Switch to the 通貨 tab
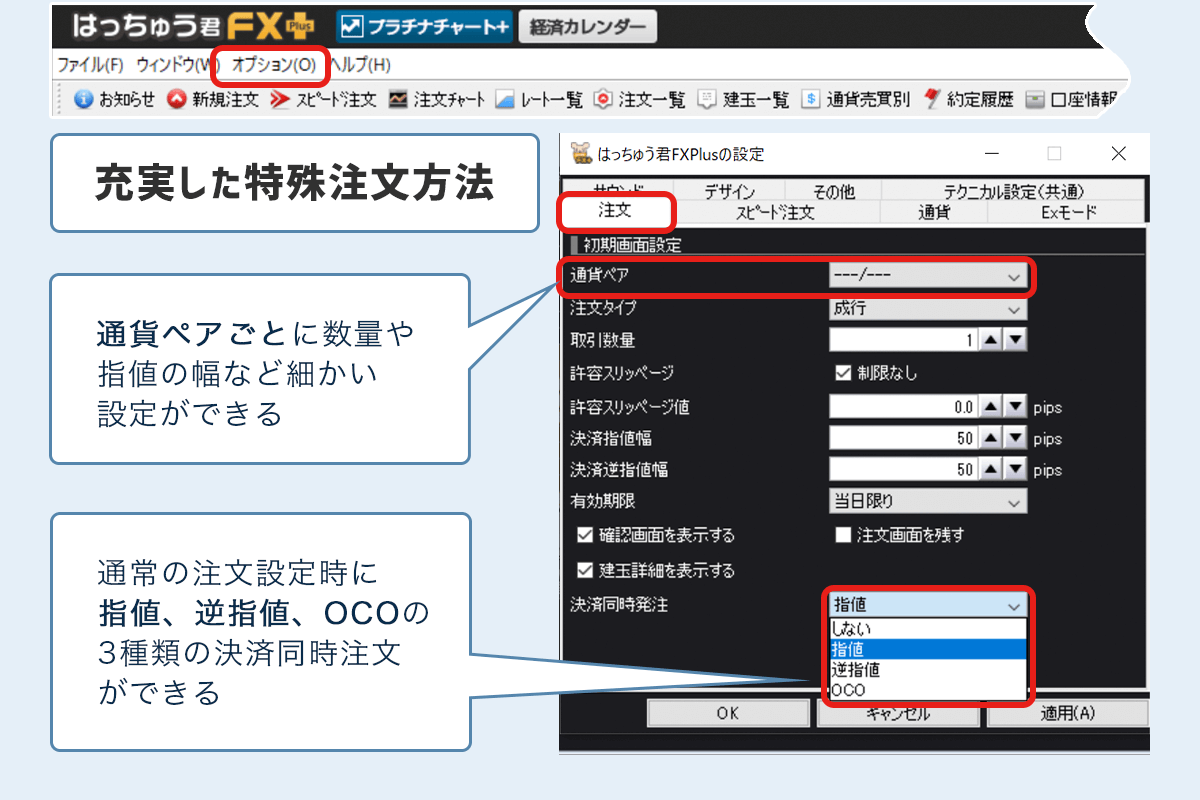 [934, 212]
